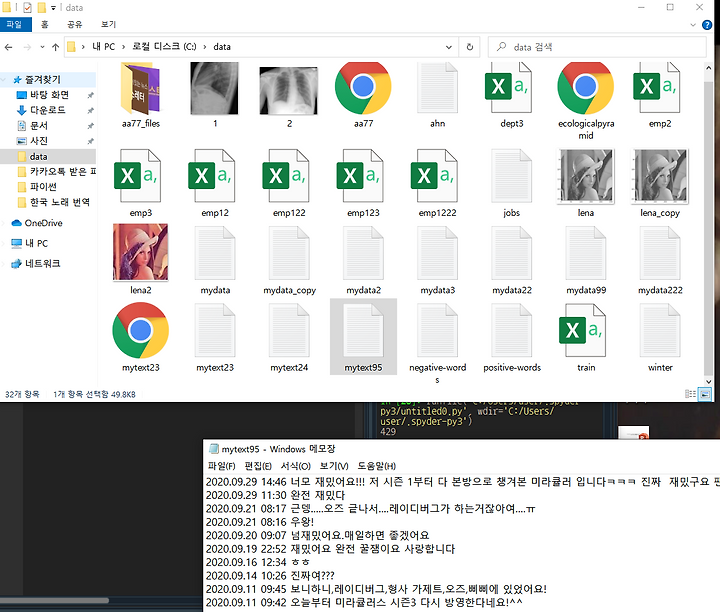This screenshot has width=720, height=612.
Task: Select the mydata3 text file
Action: coord(438,260)
